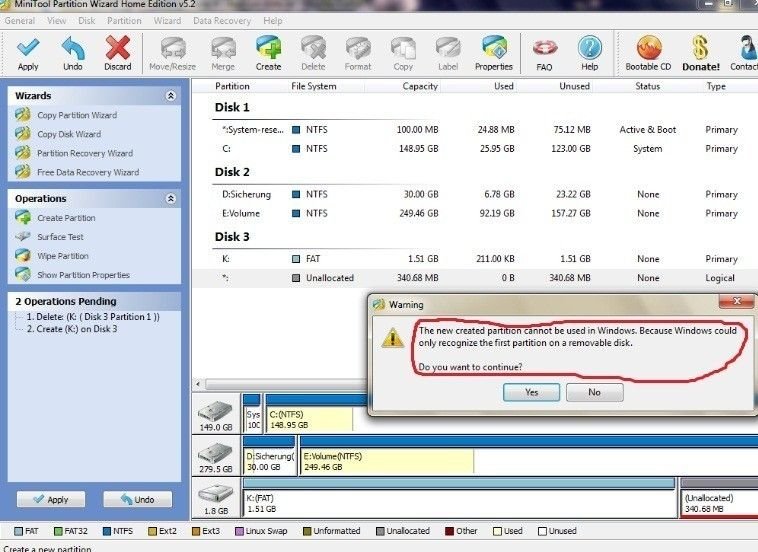Viewport: 758px width, 552px height.
Task: Choose Create Partition in Operations panel
Action: click(66, 218)
